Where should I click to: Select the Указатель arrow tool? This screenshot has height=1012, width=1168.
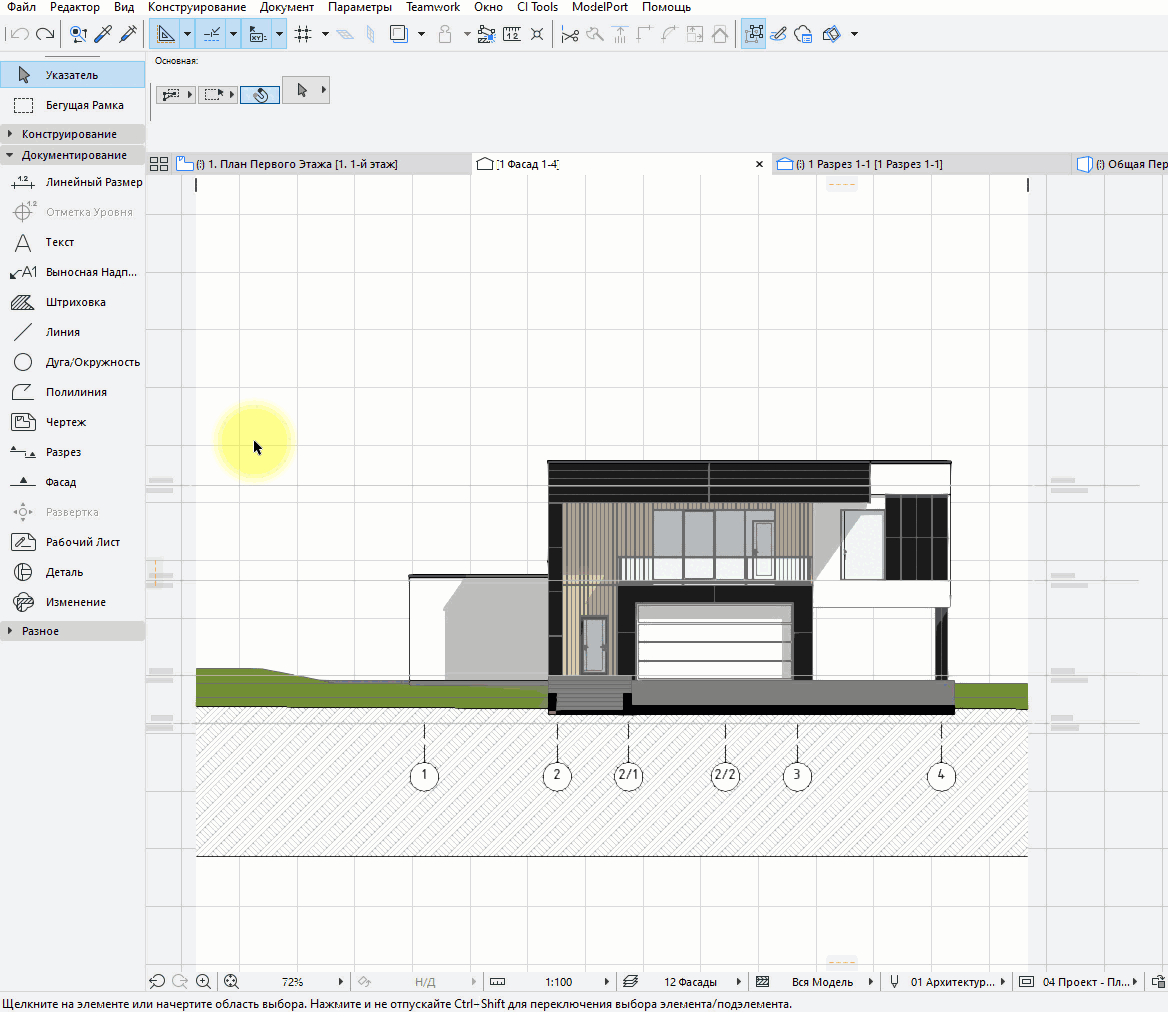72,75
